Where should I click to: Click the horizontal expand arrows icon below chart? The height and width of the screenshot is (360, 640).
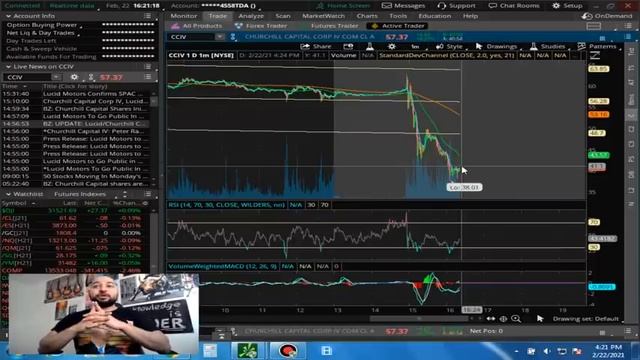pos(491,318)
